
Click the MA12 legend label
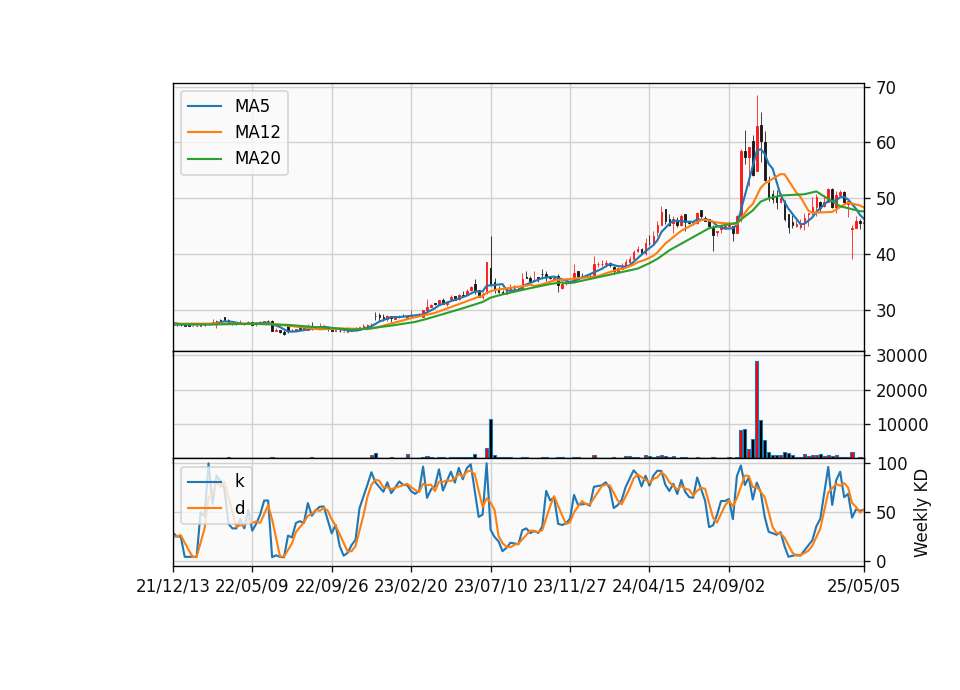point(257,132)
